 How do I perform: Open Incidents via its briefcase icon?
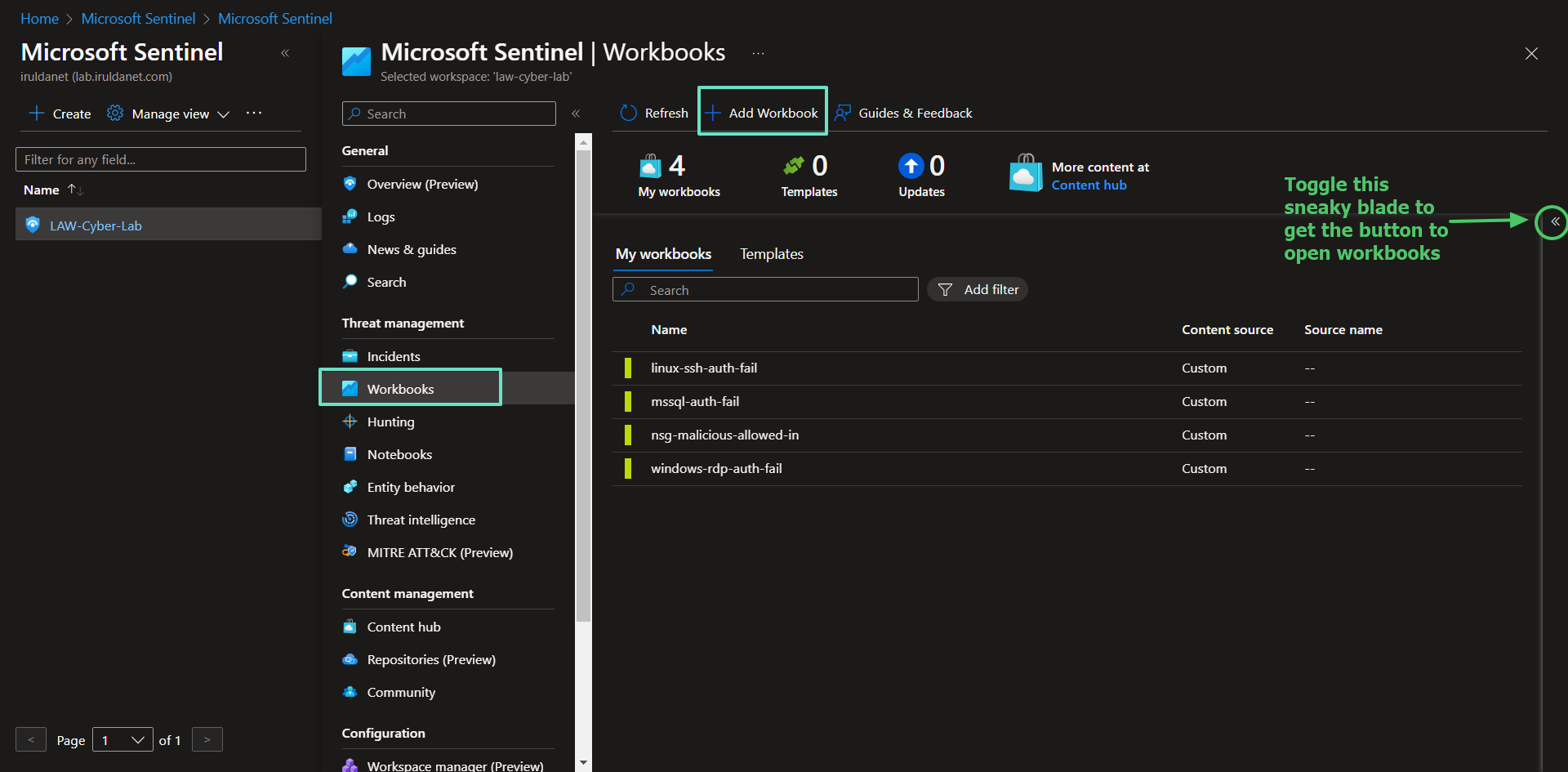pyautogui.click(x=350, y=356)
